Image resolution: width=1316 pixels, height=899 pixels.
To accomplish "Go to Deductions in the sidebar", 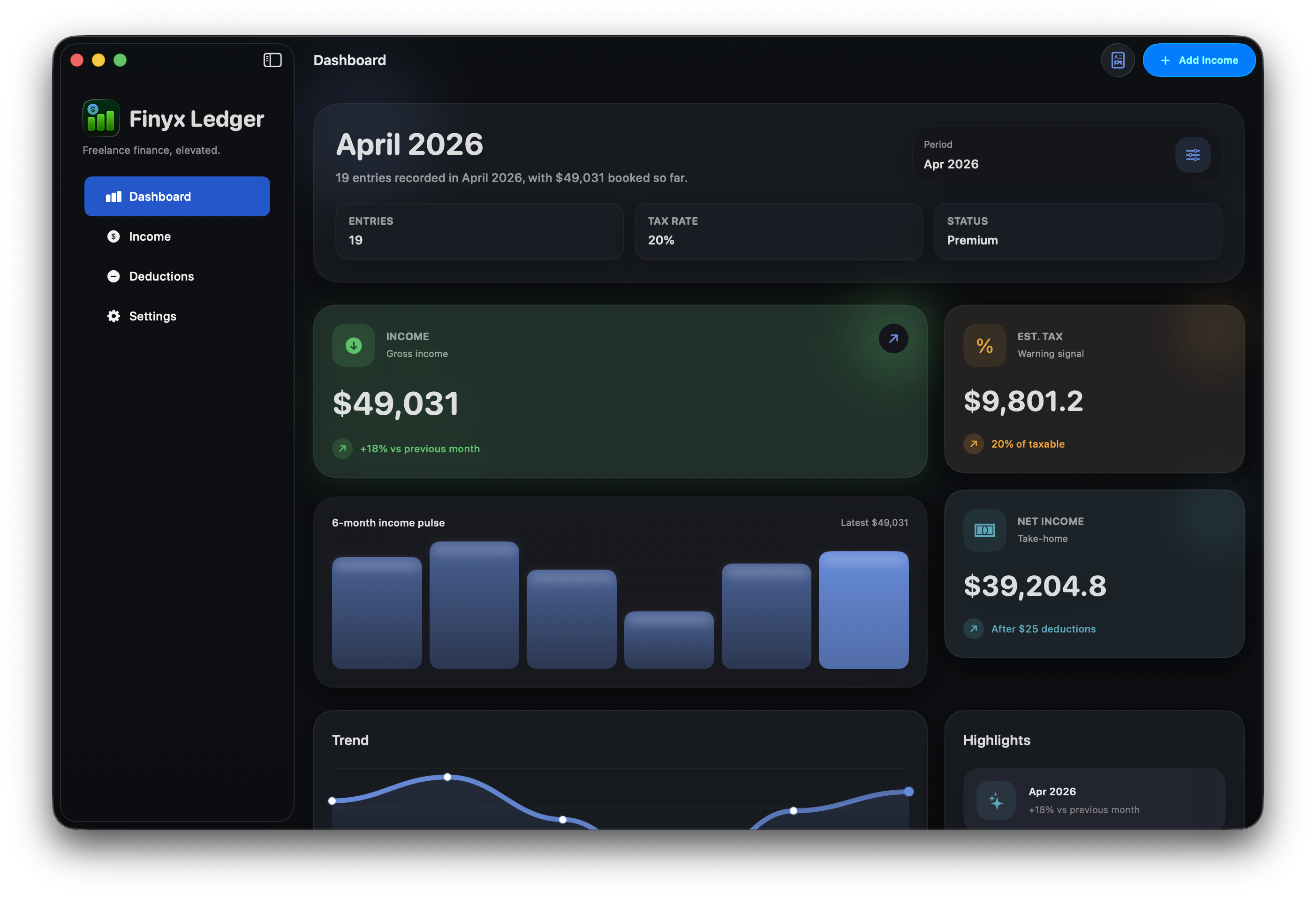I will [177, 276].
